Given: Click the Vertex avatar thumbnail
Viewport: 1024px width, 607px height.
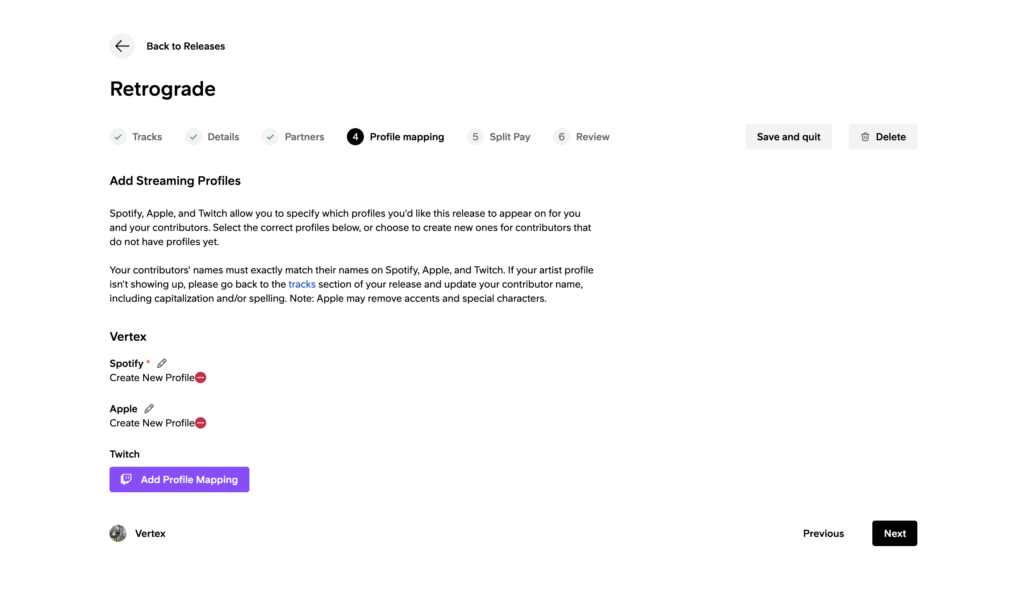Looking at the screenshot, I should pos(118,533).
